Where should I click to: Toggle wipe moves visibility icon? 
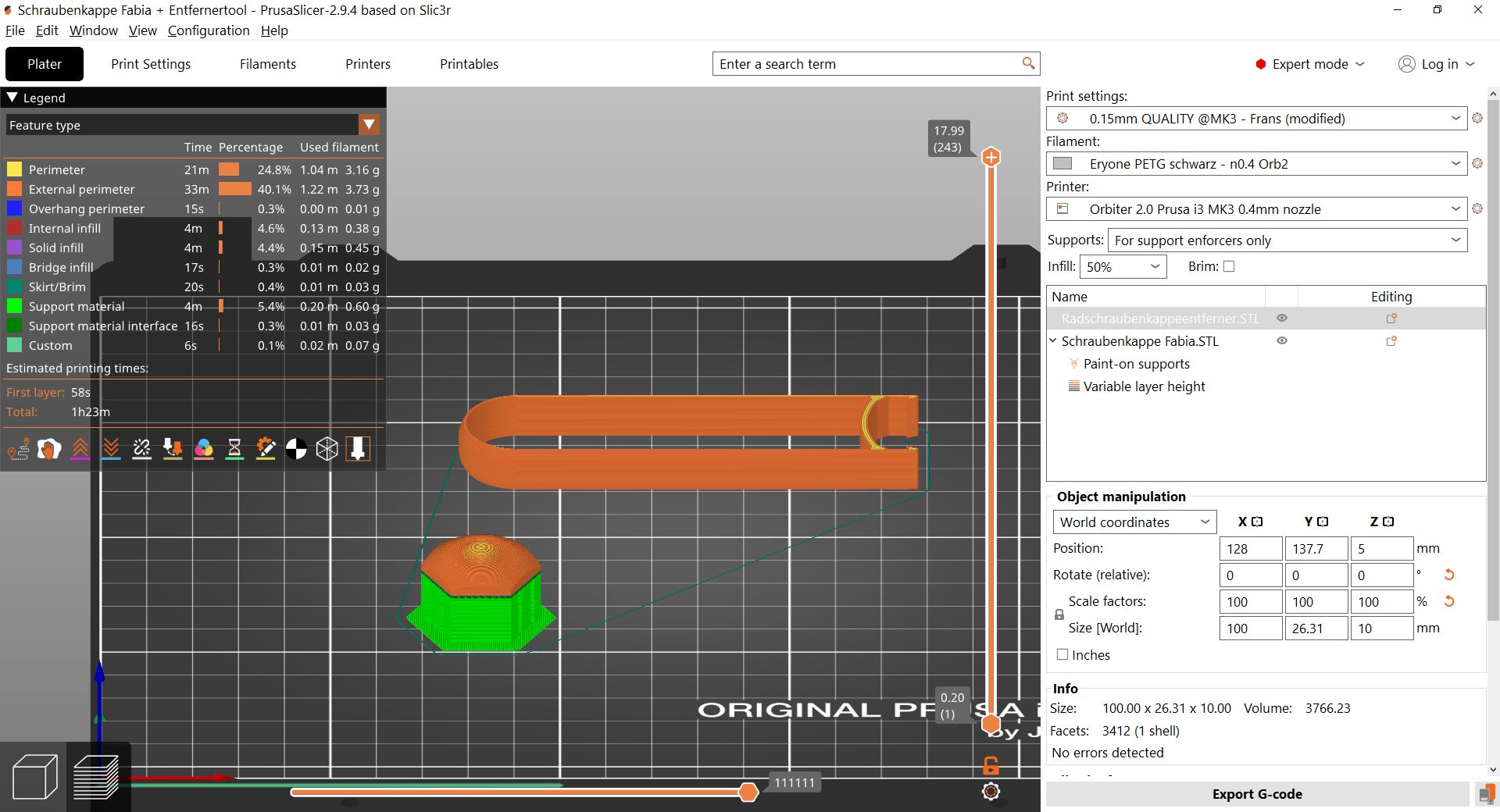48,449
